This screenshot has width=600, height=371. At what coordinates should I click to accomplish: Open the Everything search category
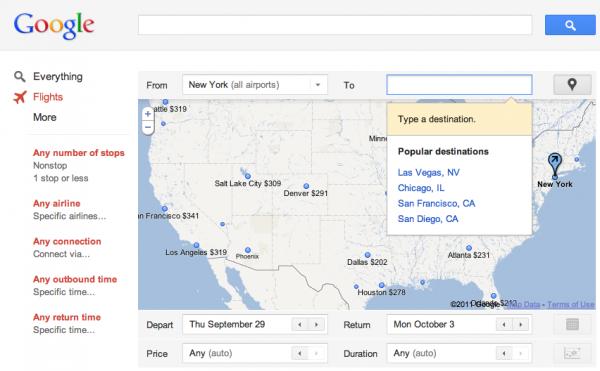coord(57,76)
